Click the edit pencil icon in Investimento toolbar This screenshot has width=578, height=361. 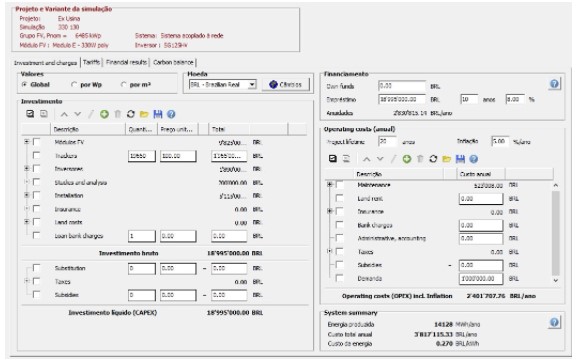click(91, 114)
